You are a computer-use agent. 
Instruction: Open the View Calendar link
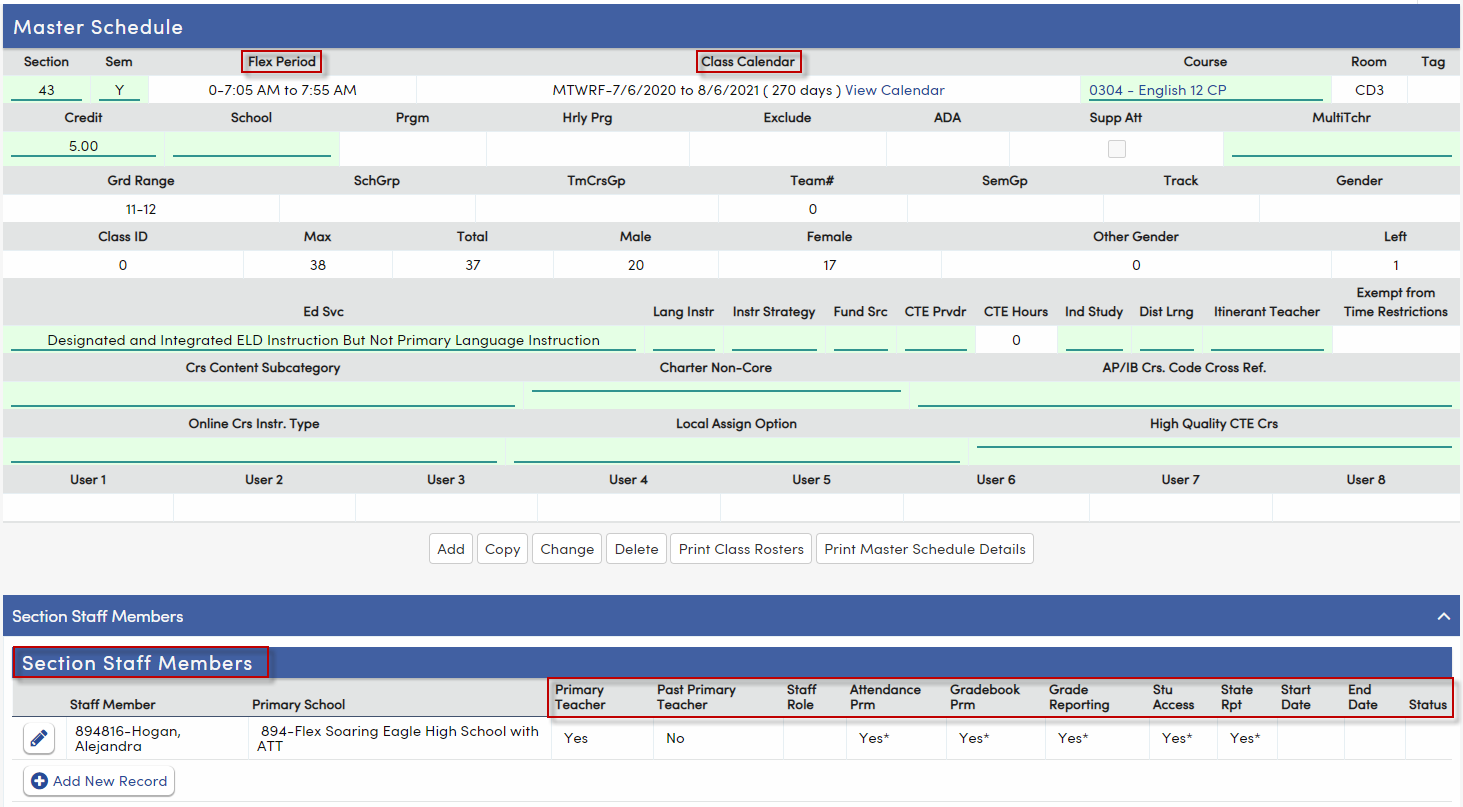(893, 90)
